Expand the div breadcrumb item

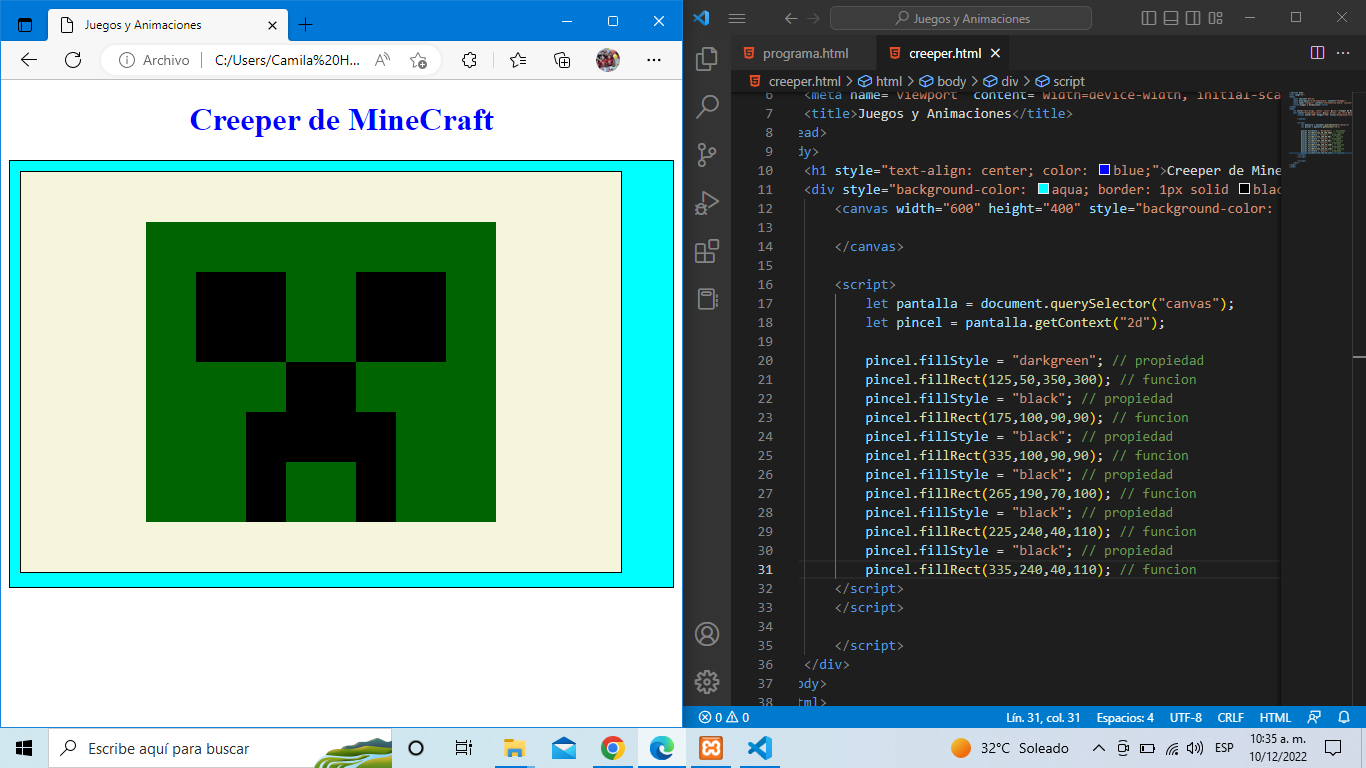pos(1001,81)
